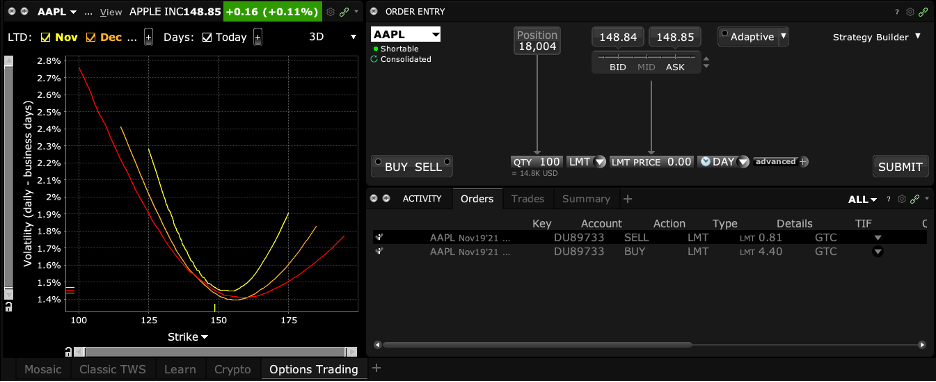The height and width of the screenshot is (382, 936).
Task: Open the ALL filter dropdown in Activity
Action: (x=863, y=199)
